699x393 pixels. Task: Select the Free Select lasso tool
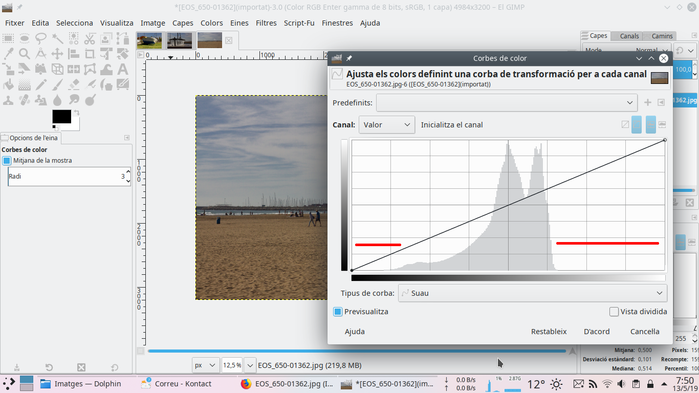pyautogui.click(x=41, y=39)
